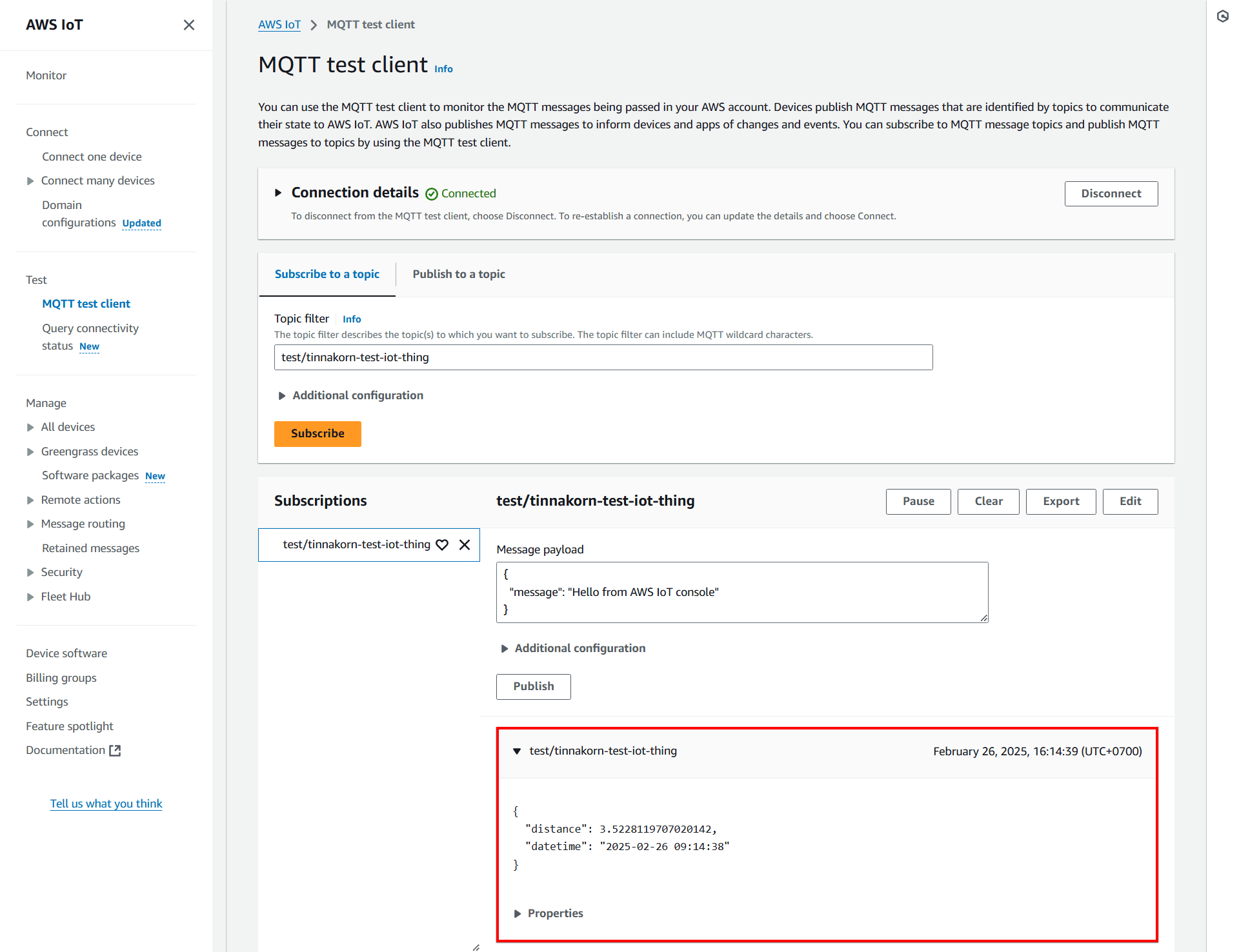Viewport: 1239px width, 952px height.
Task: Expand Connect many devices in the sidebar
Action: pos(30,181)
